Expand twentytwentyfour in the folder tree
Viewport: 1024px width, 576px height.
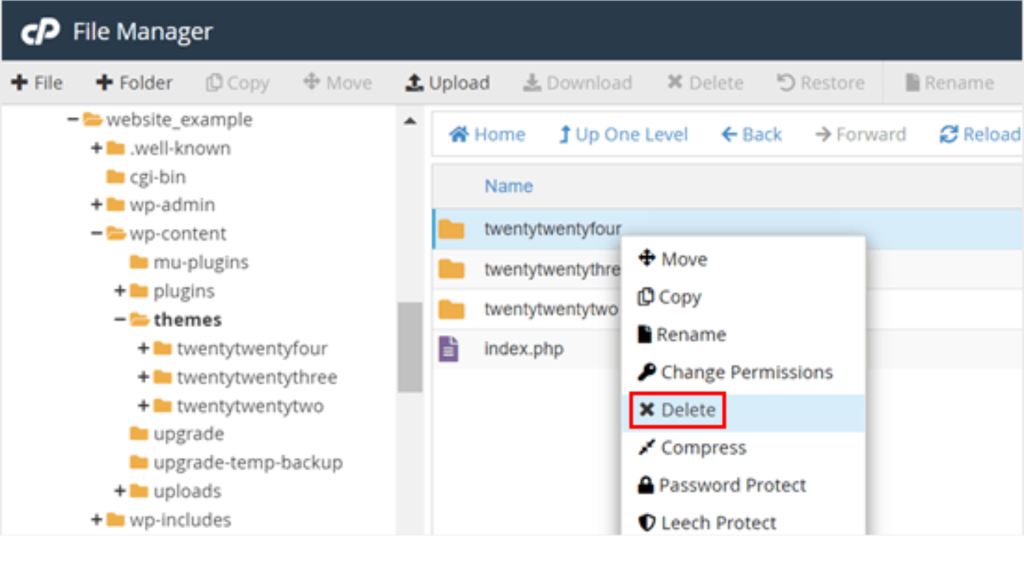click(144, 348)
